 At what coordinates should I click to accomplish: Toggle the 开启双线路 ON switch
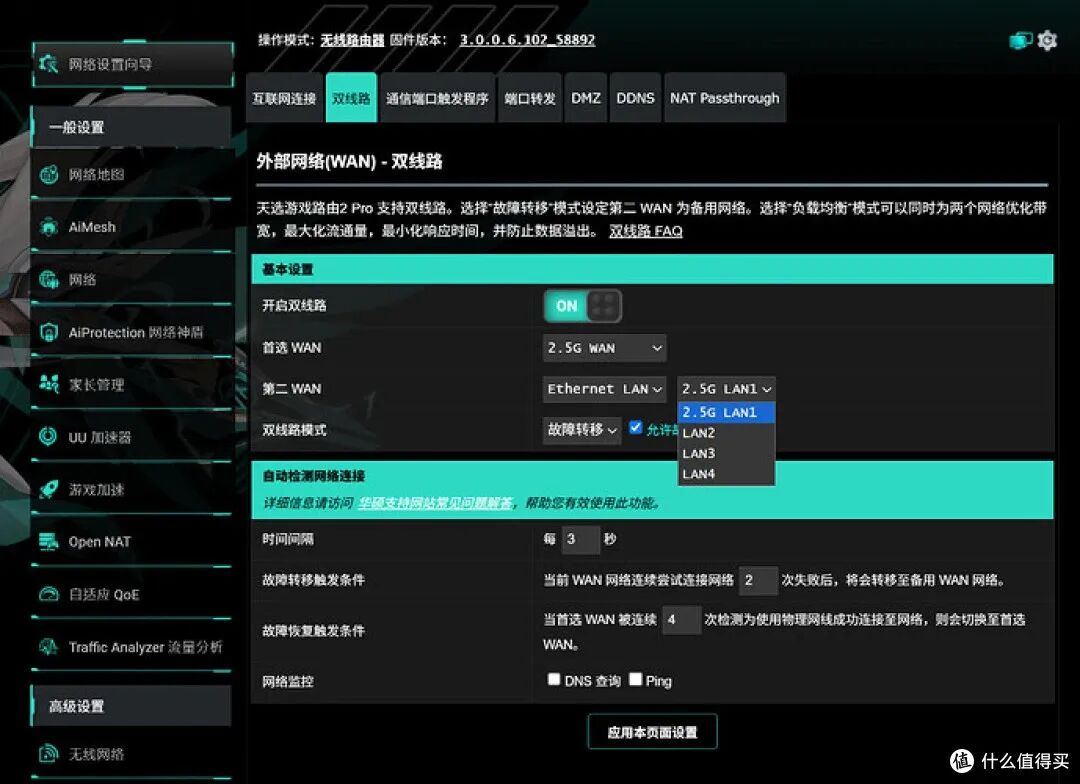coord(583,306)
